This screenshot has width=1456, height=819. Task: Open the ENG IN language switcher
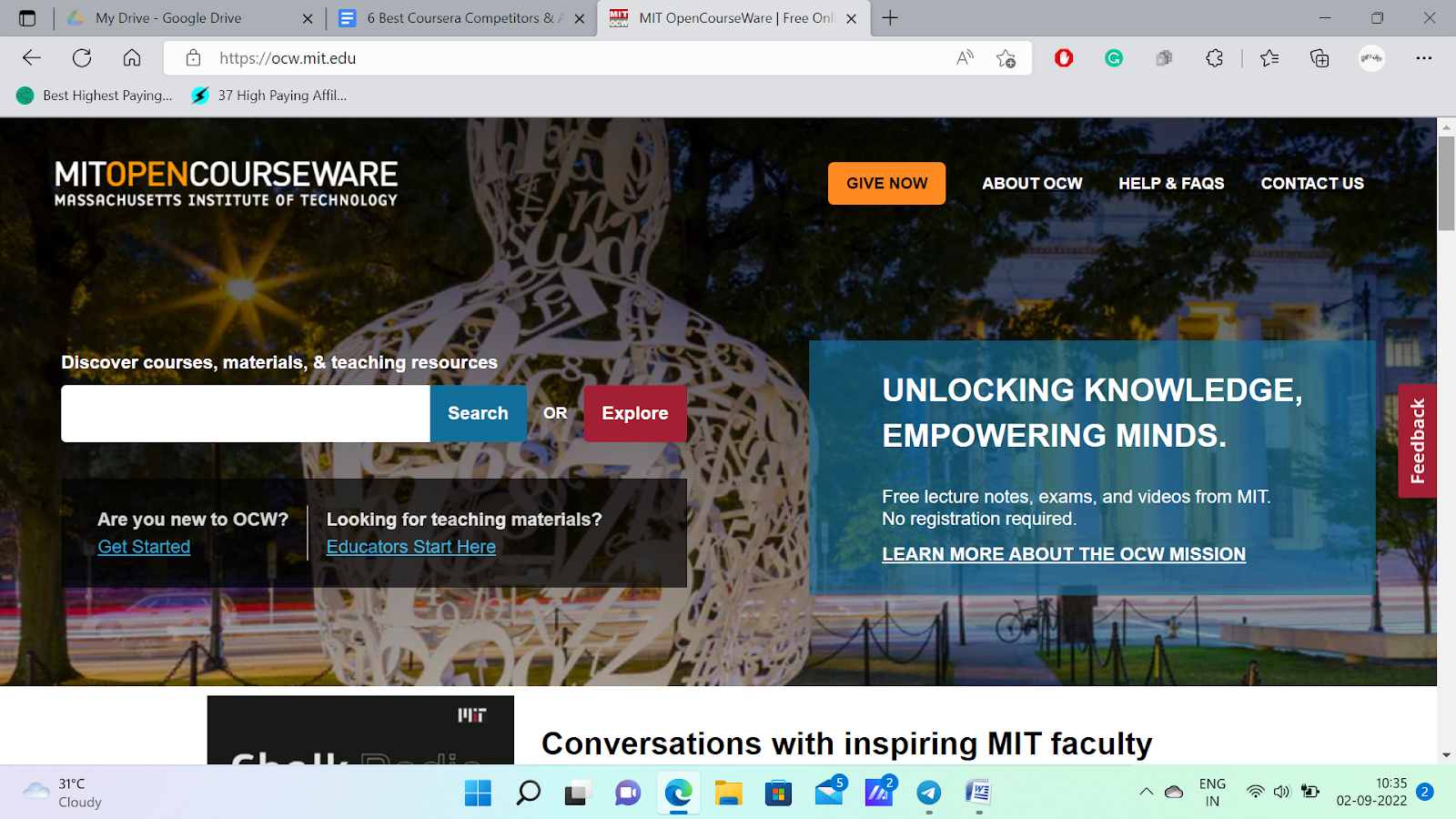[x=1212, y=793]
